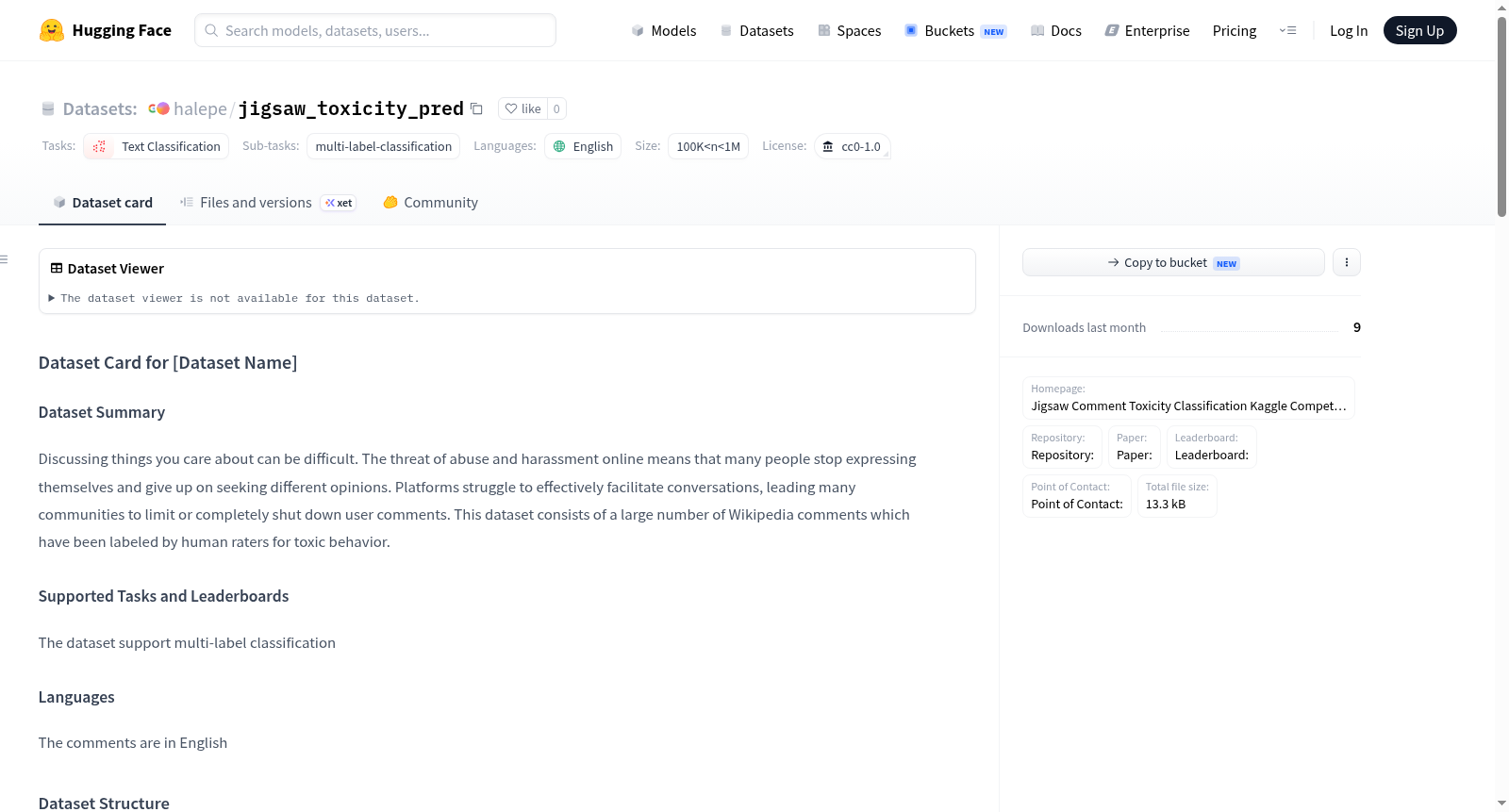The width and height of the screenshot is (1509, 812).
Task: Click the cc0-1.0 license tag
Action: (853, 146)
